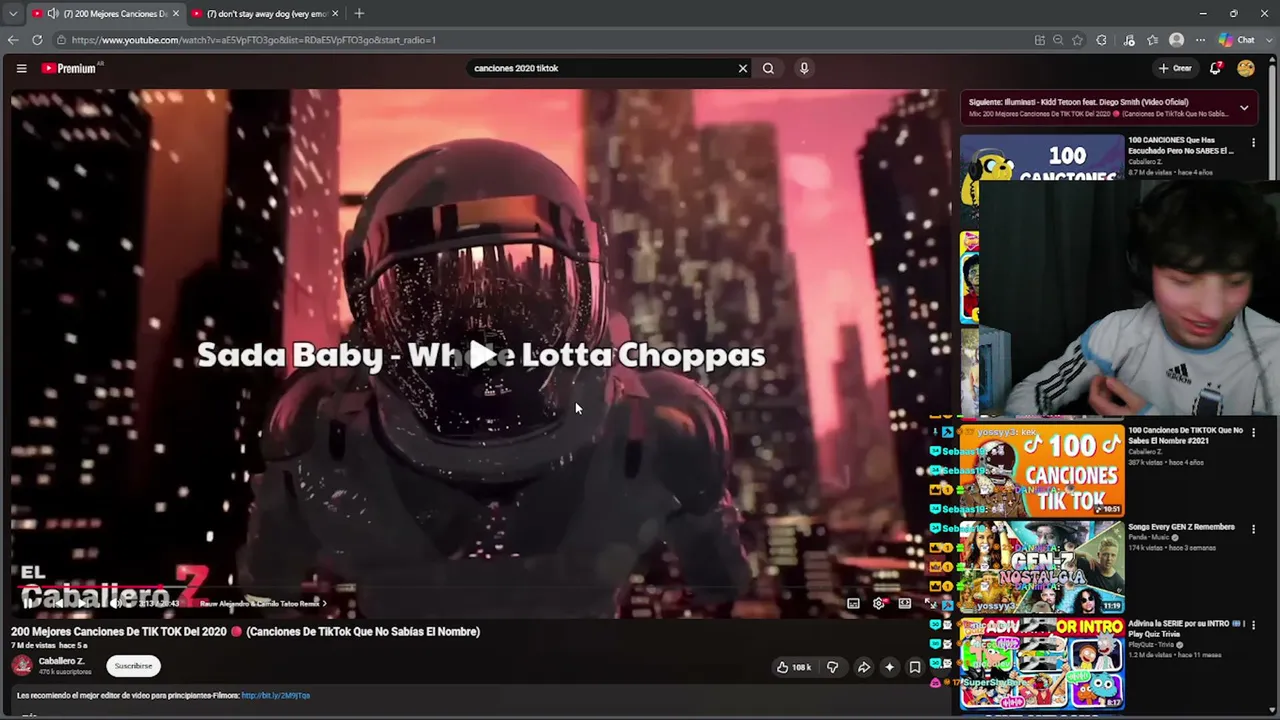1280x720 pixels.
Task: Switch the player to theater mode
Action: 905,604
